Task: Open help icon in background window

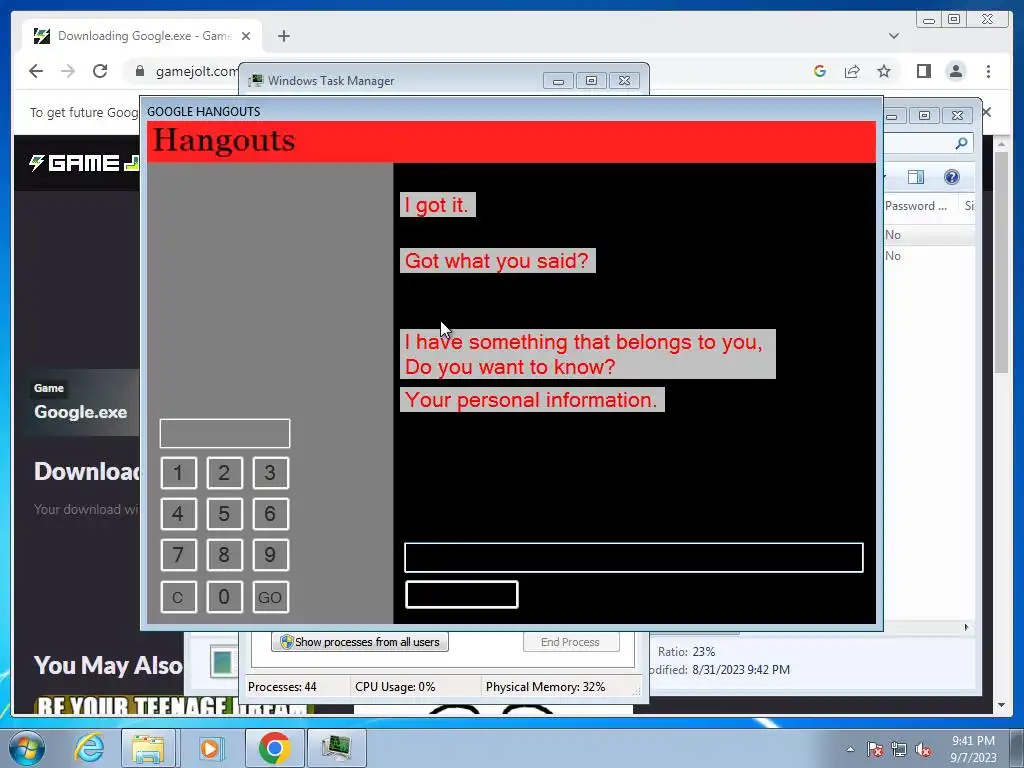Action: (x=952, y=177)
